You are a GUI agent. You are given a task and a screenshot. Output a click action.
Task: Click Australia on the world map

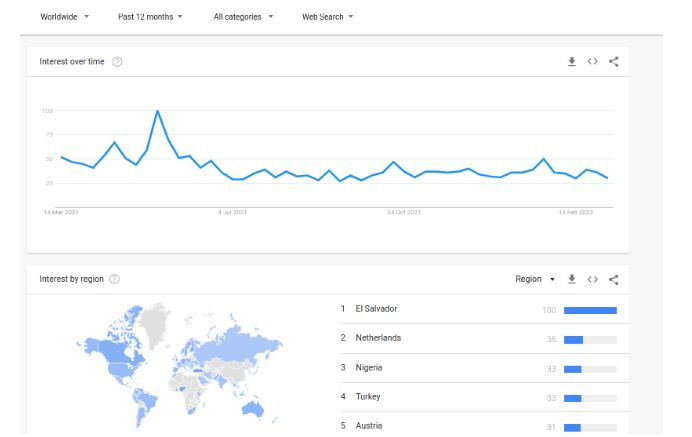253,409
